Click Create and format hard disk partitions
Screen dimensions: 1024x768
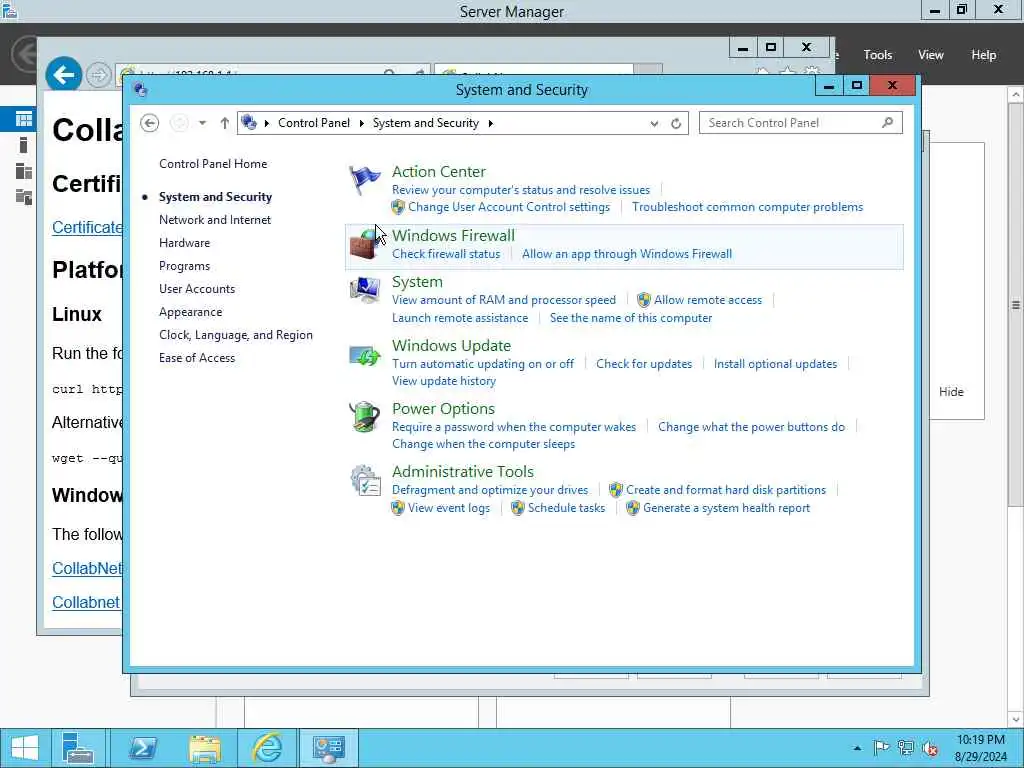pos(726,490)
